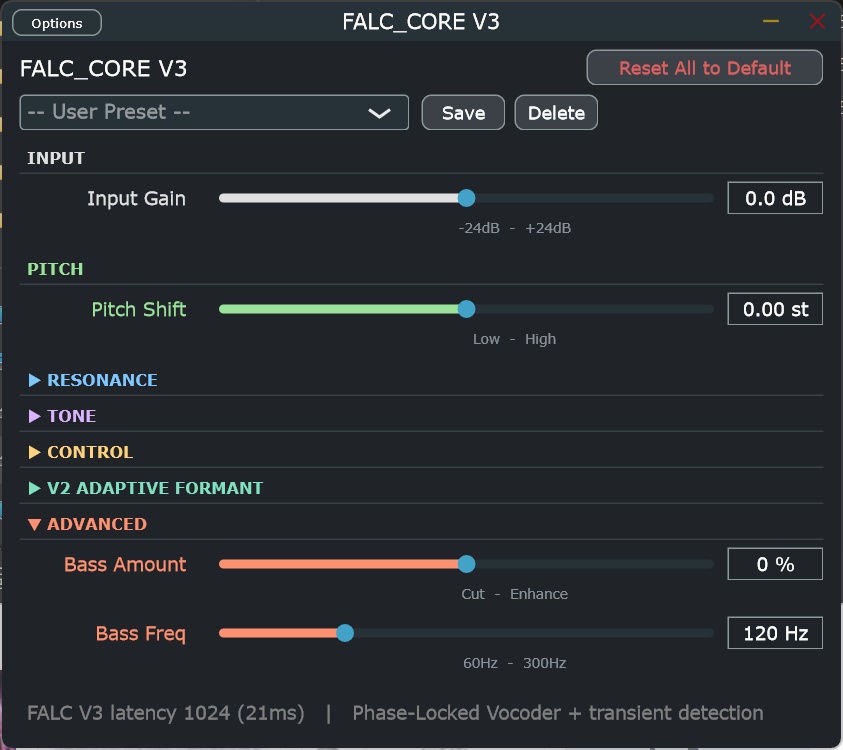This screenshot has height=750, width=843.
Task: Click the INPUT section header
Action: tap(56, 158)
